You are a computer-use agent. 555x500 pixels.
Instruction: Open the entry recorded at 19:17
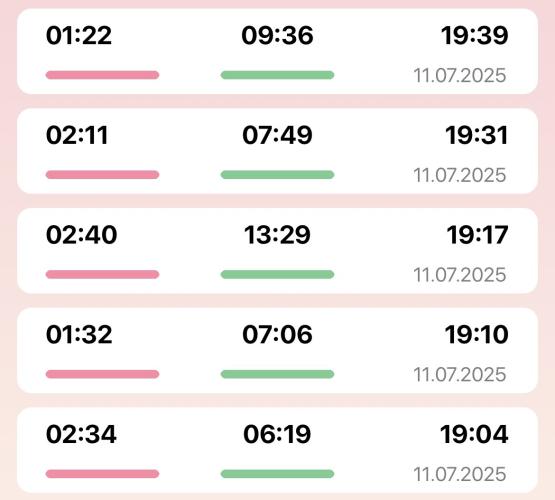[278, 251]
